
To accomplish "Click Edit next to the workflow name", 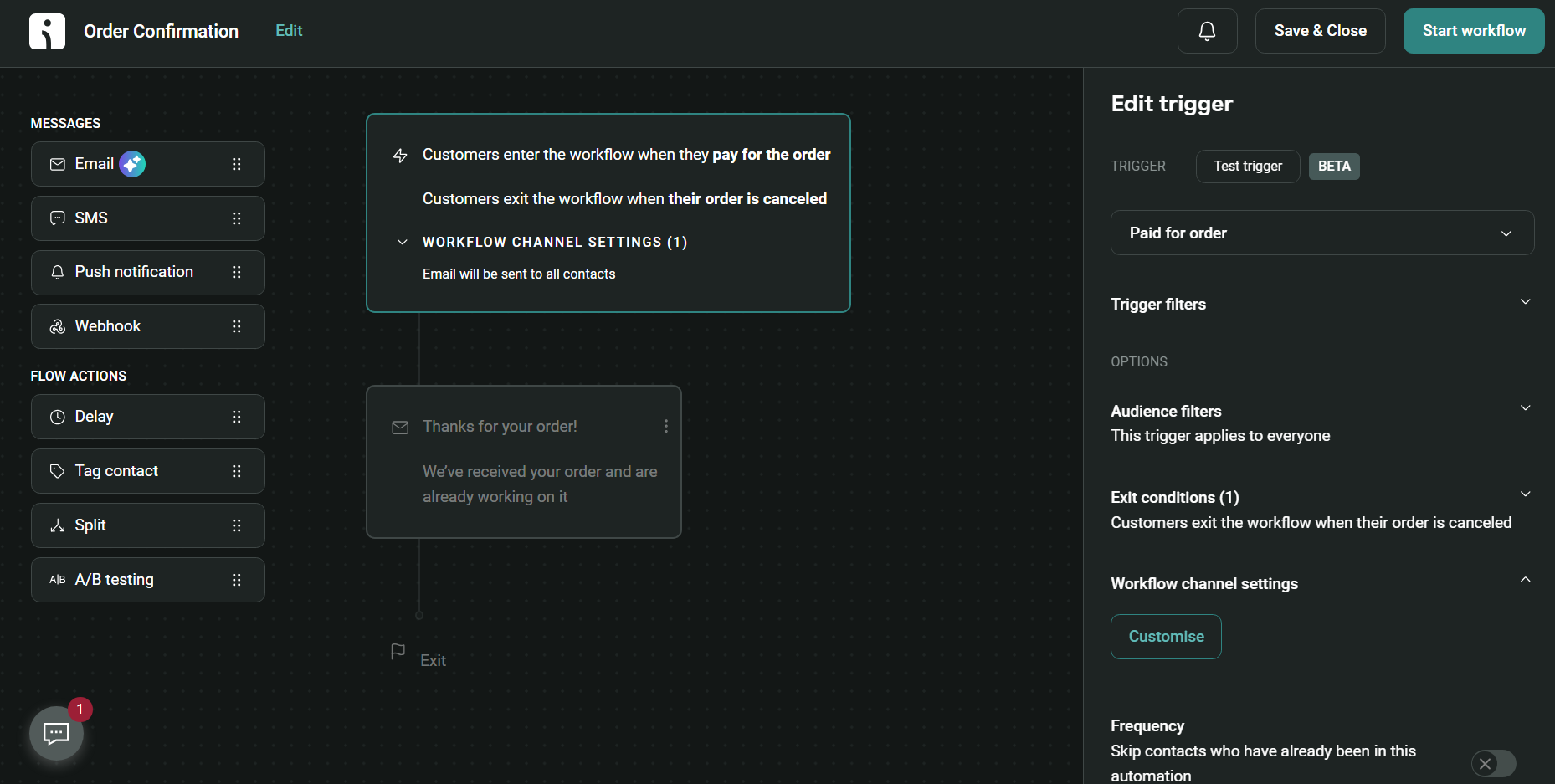I will point(289,31).
